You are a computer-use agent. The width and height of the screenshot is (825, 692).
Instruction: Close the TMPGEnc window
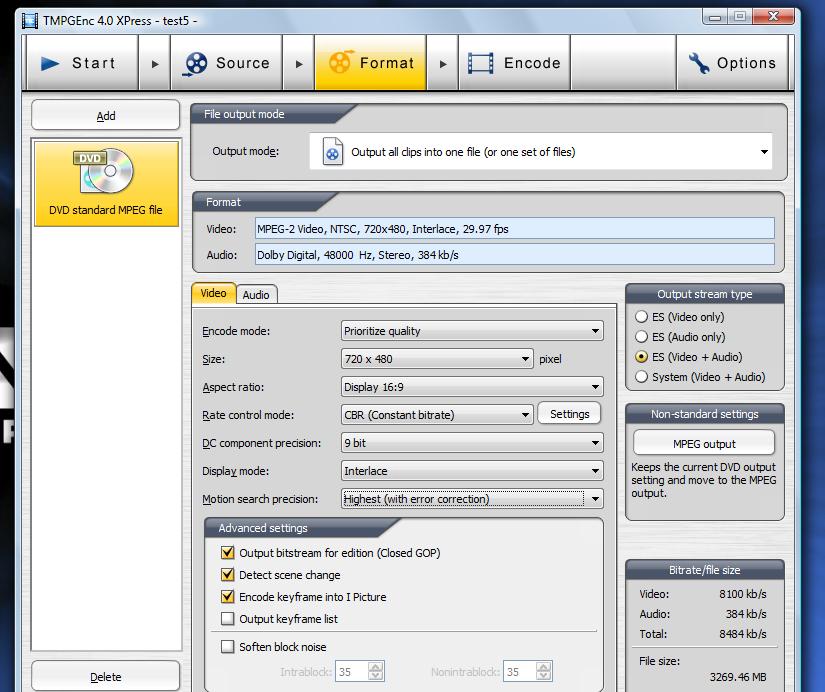tap(773, 17)
